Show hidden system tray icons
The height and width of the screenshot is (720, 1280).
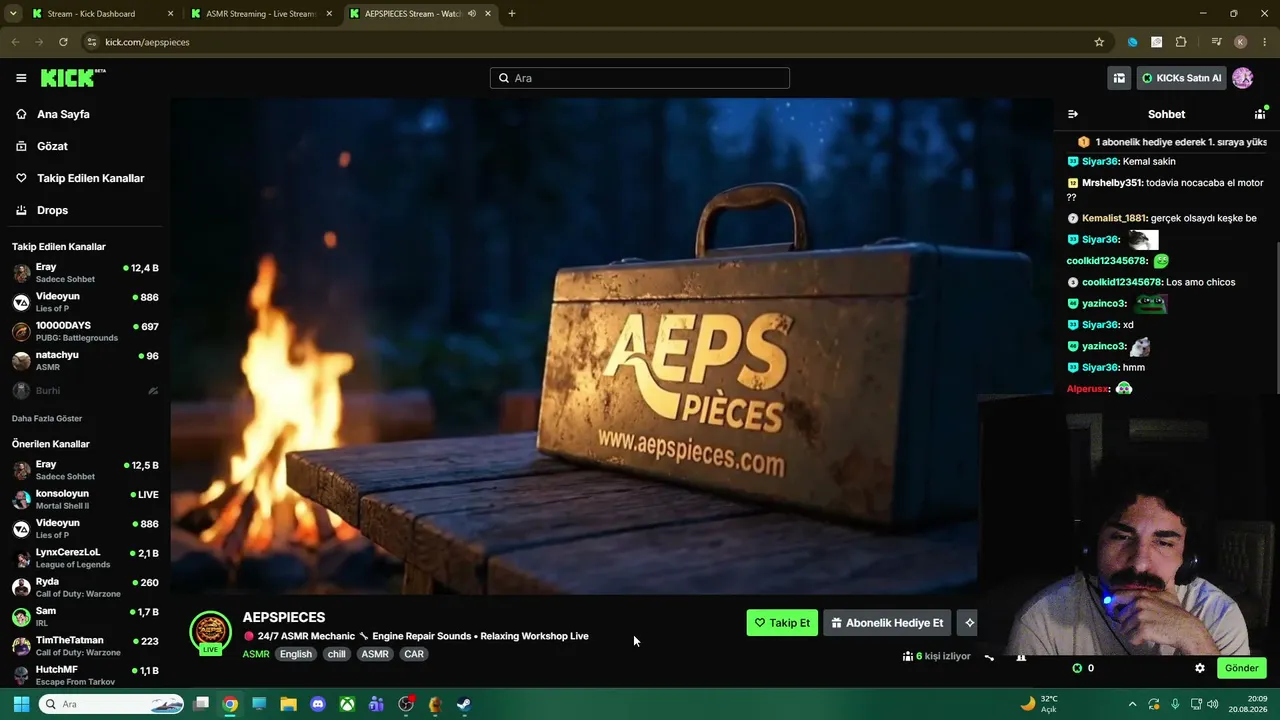(x=1132, y=704)
